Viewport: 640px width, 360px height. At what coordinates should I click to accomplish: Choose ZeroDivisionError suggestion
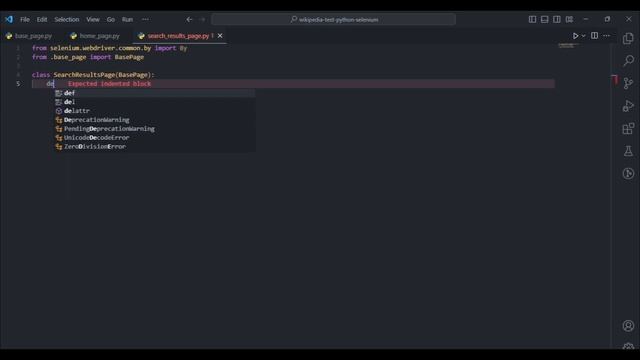[x=155, y=147]
